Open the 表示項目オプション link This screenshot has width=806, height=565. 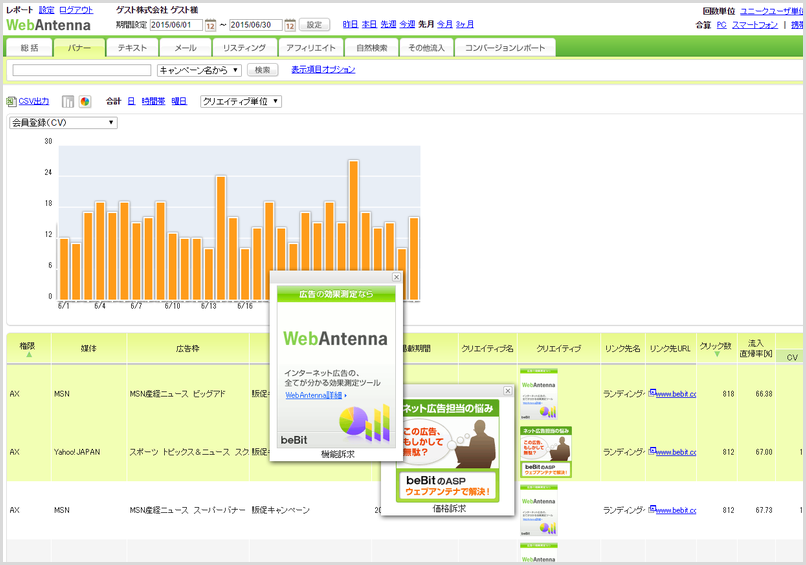click(323, 69)
